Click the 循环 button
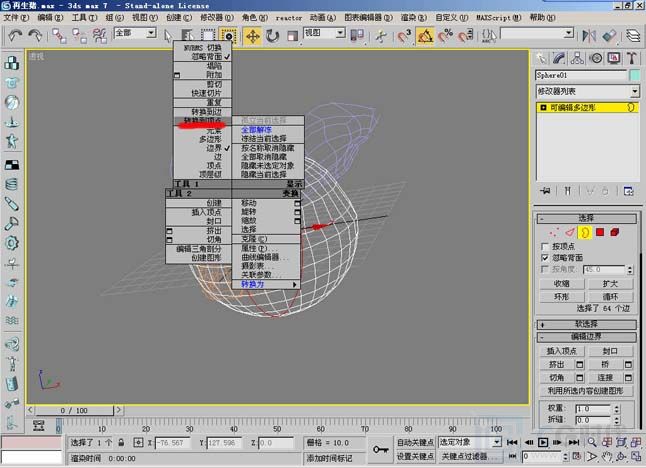The height and width of the screenshot is (468, 646). click(610, 297)
